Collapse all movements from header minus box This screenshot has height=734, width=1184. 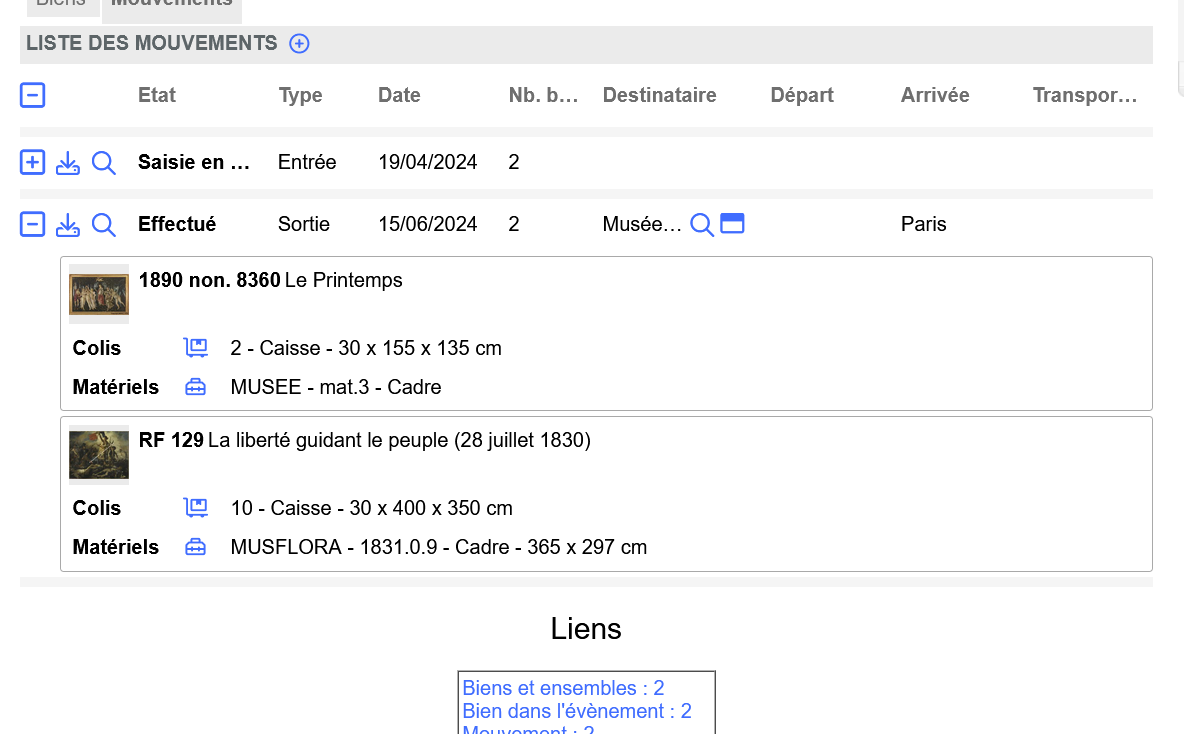tap(33, 95)
